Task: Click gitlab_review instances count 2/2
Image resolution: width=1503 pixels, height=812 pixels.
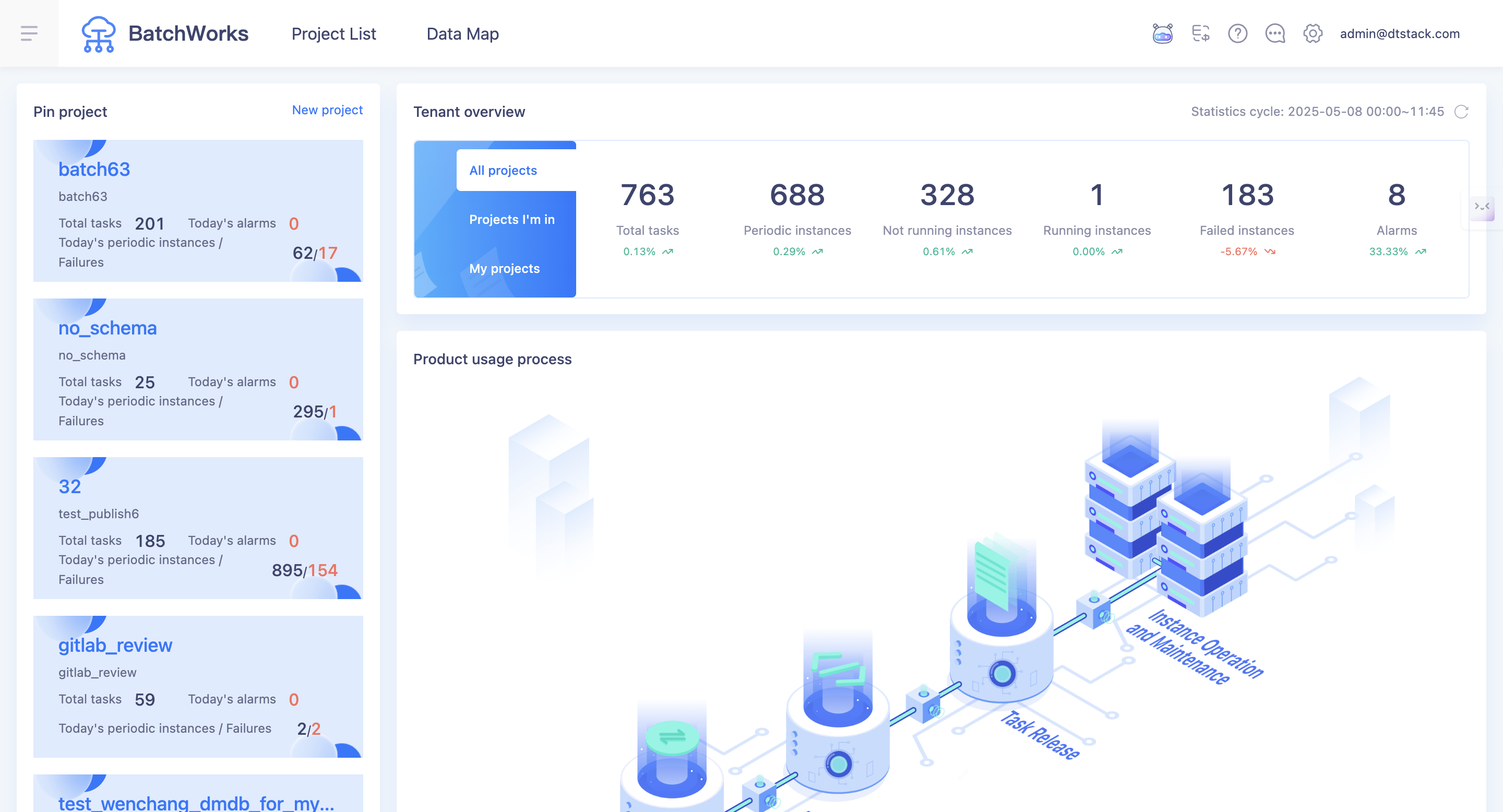Action: [308, 729]
